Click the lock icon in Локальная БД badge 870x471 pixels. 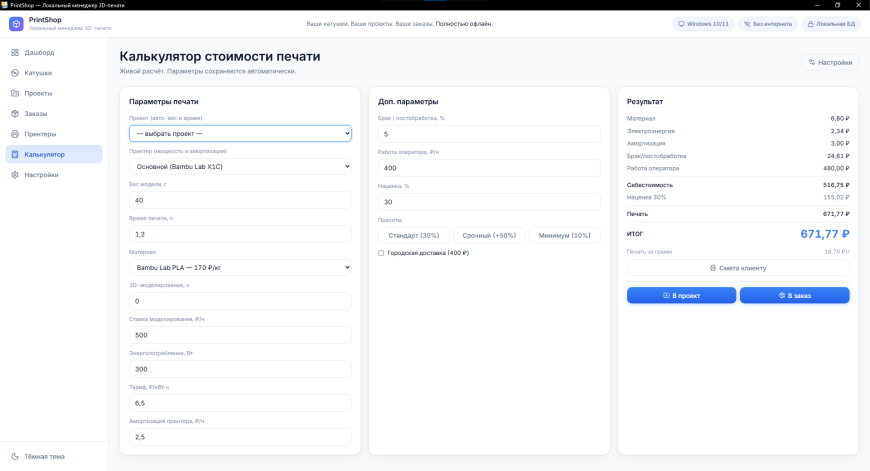[x=811, y=24]
